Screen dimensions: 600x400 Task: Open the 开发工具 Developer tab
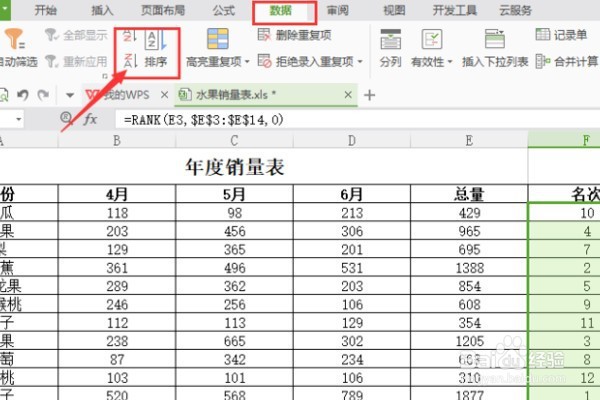click(x=455, y=10)
